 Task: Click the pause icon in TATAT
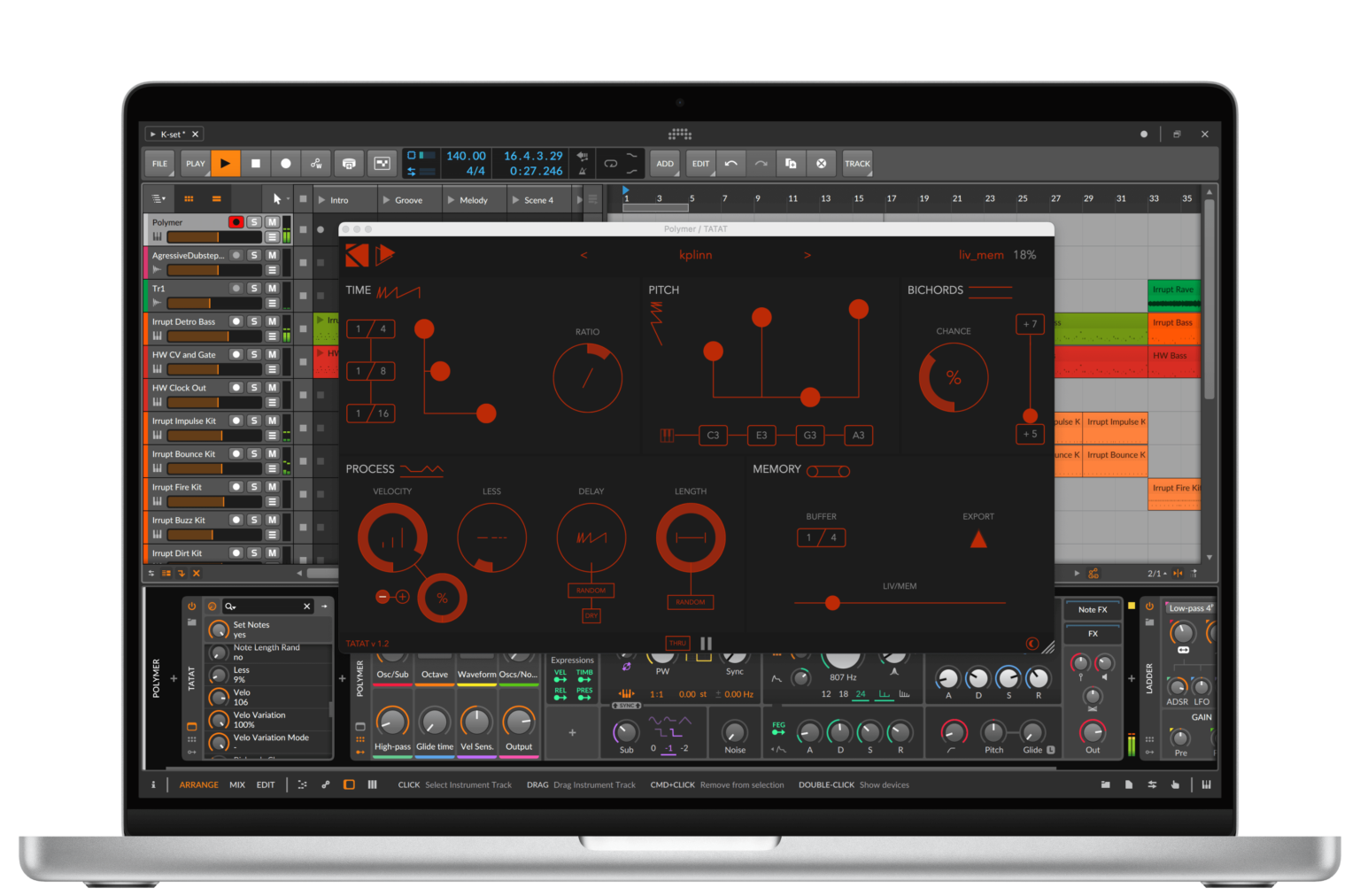(x=706, y=643)
